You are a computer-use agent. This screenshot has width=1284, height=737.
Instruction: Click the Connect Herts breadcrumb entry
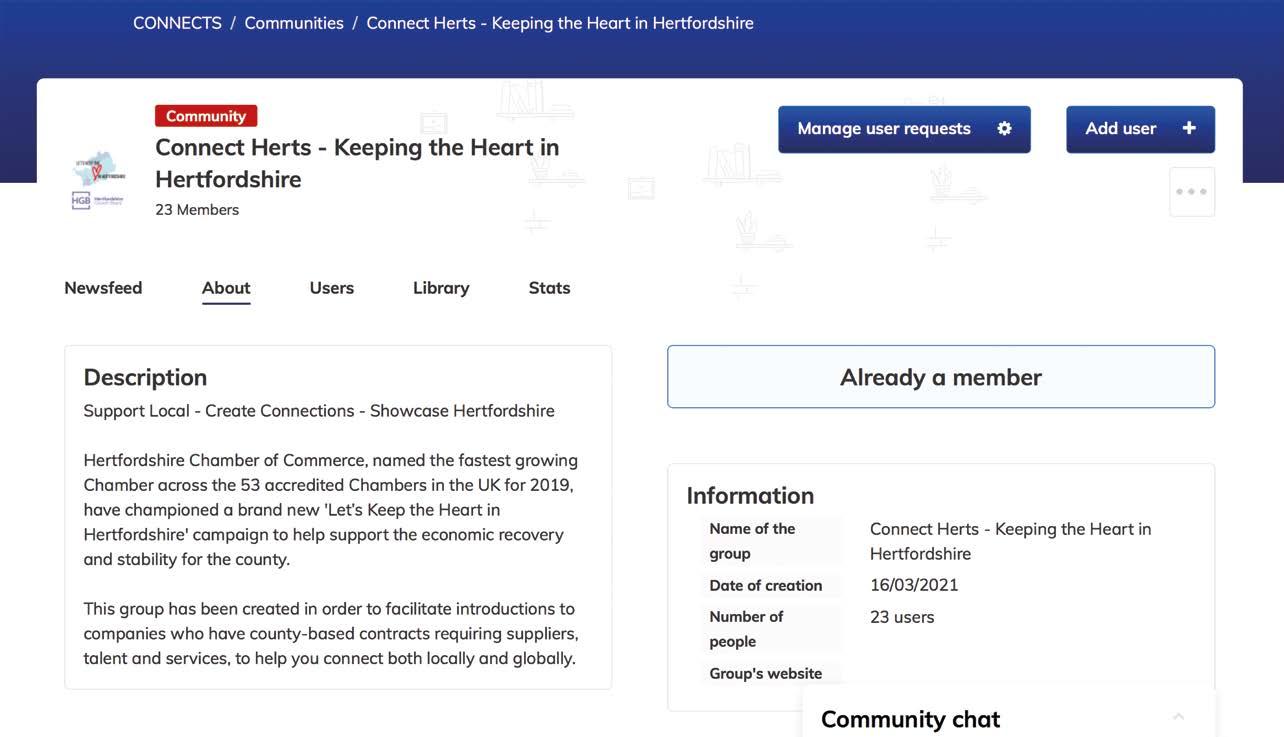pyautogui.click(x=560, y=22)
